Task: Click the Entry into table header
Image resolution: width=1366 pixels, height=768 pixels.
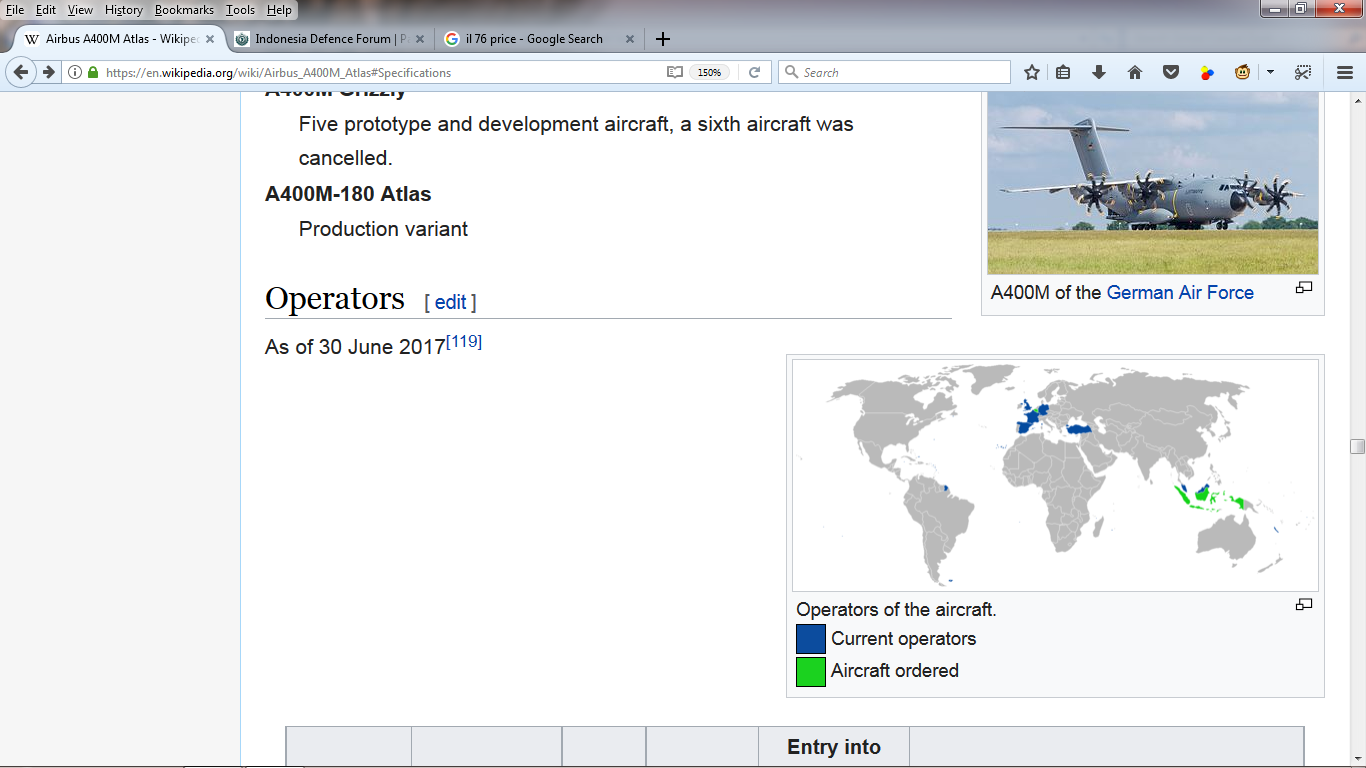Action: (834, 747)
